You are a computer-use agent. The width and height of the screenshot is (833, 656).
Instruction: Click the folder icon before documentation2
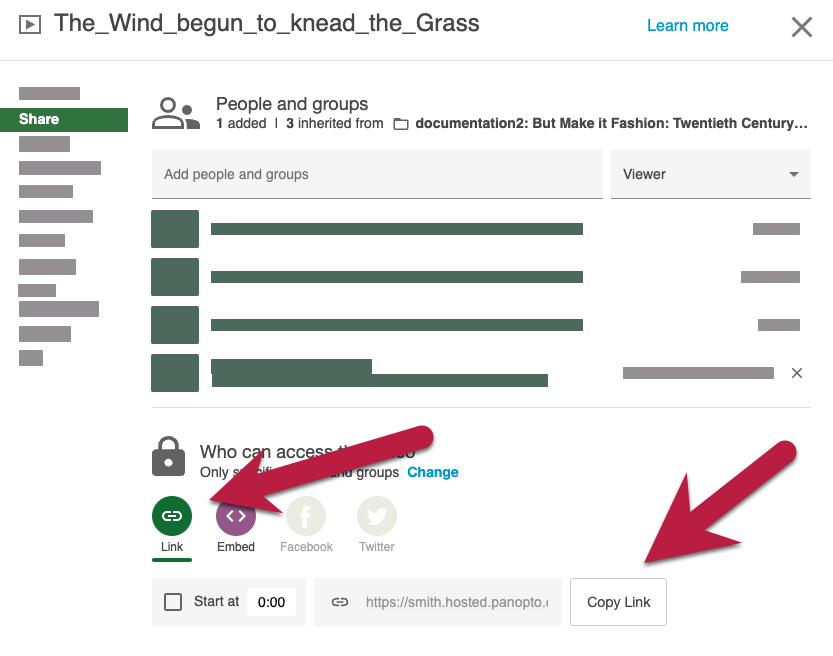[x=401, y=124]
